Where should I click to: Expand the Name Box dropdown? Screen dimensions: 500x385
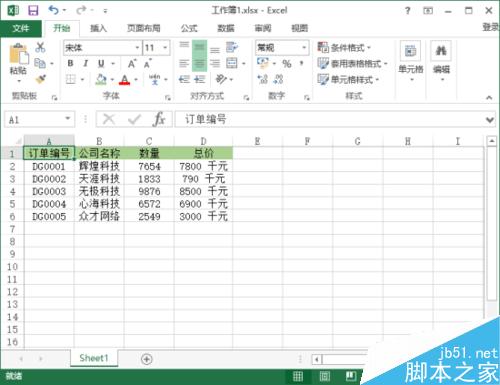point(68,119)
